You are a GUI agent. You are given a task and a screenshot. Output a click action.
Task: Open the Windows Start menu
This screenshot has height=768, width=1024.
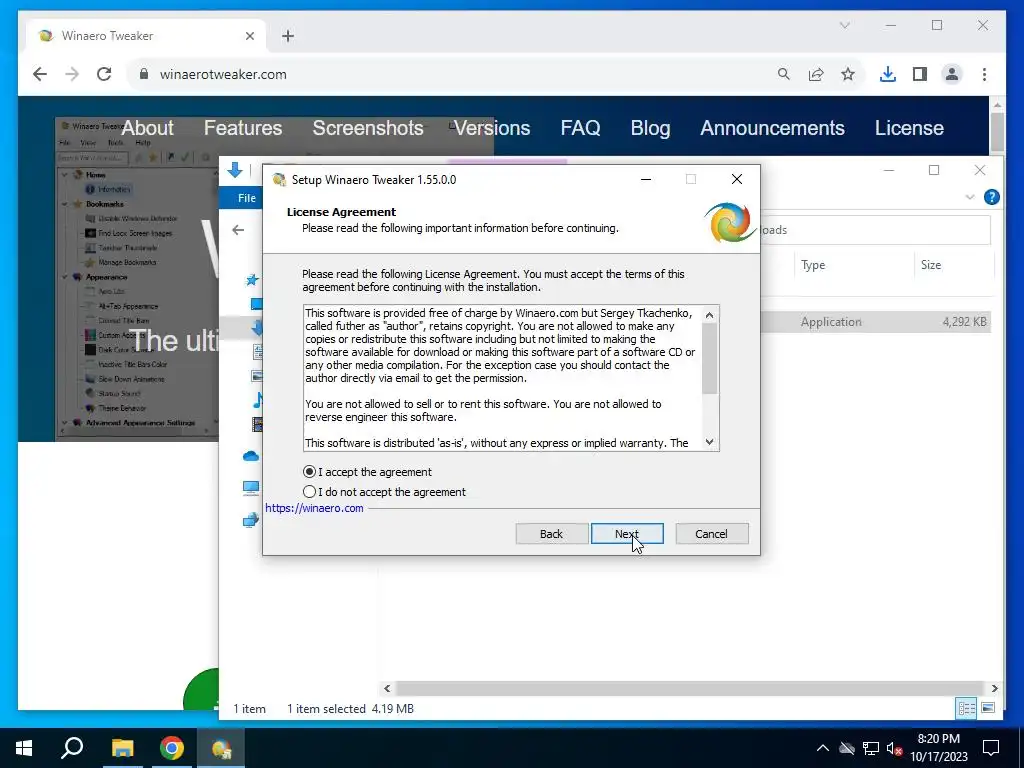pyautogui.click(x=24, y=748)
